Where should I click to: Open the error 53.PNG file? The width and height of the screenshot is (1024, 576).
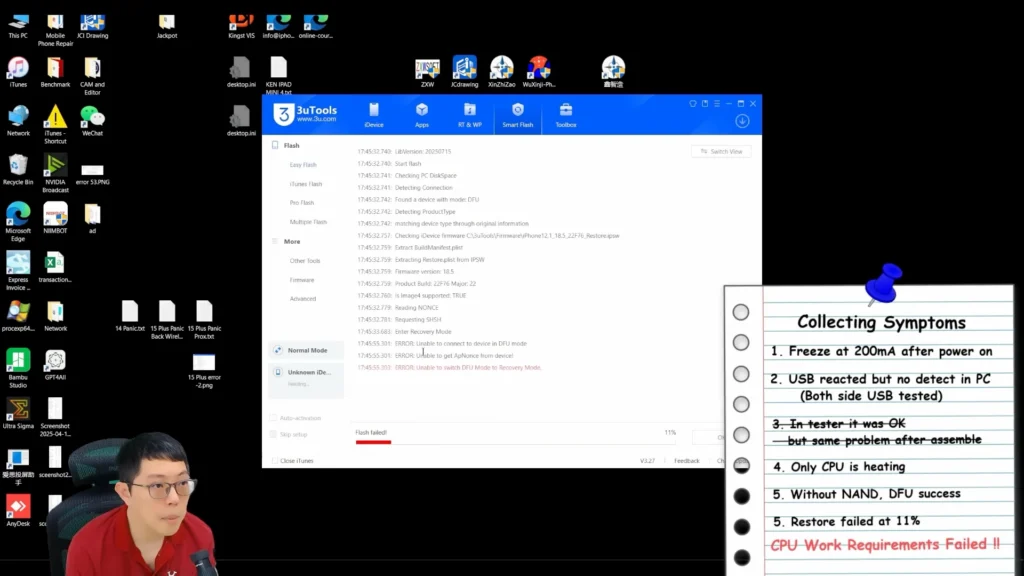click(92, 174)
